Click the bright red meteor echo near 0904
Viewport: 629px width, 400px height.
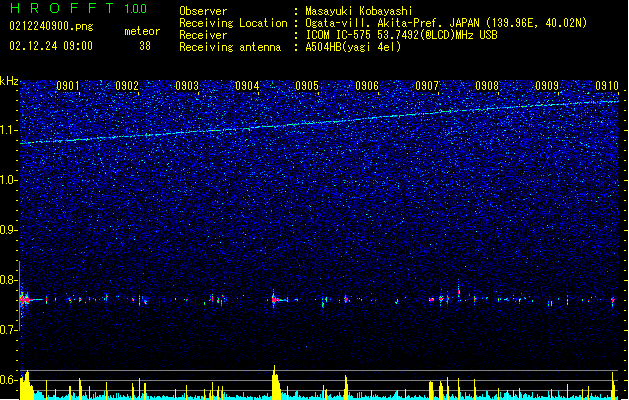click(274, 299)
